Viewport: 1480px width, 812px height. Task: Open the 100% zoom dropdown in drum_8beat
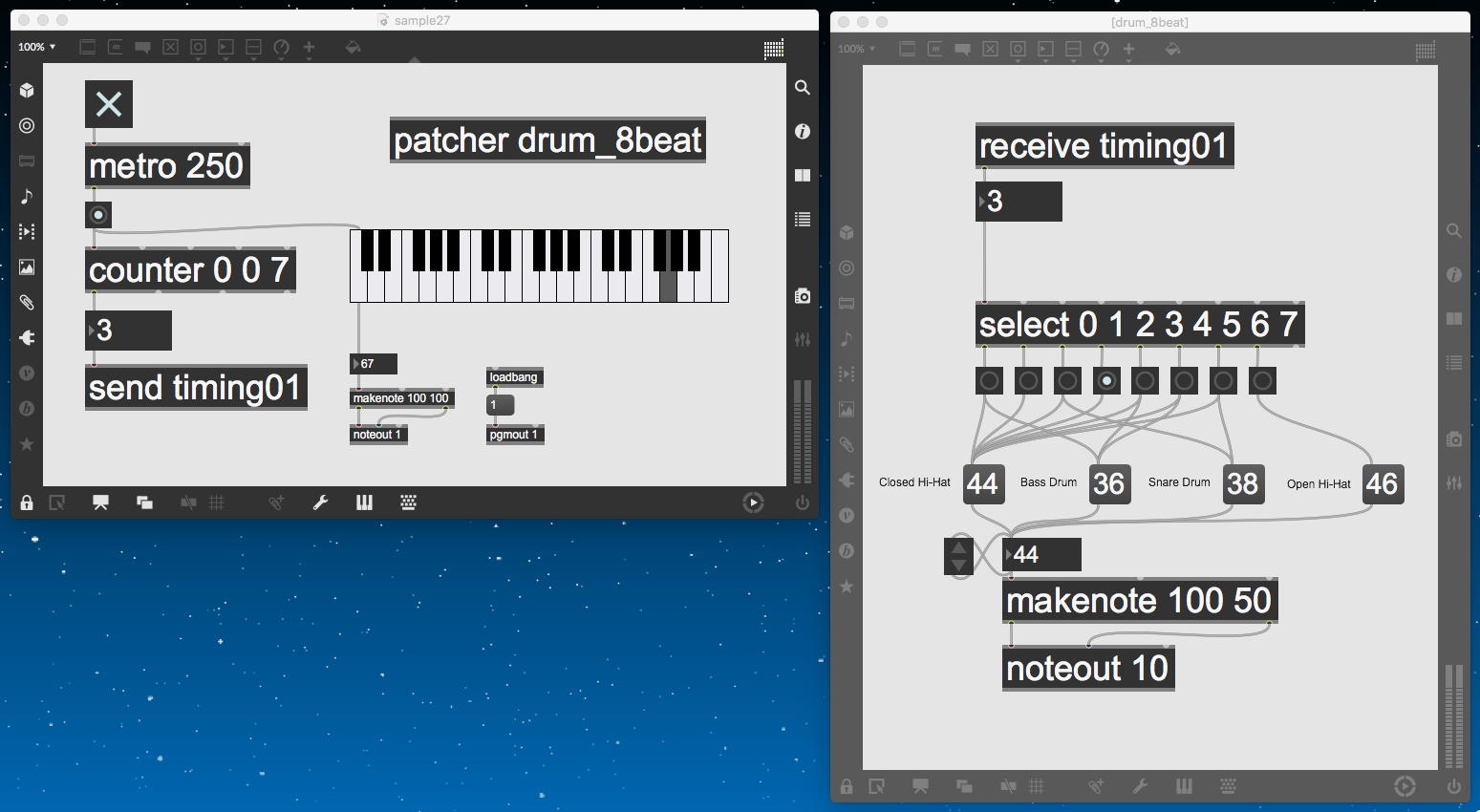point(856,49)
